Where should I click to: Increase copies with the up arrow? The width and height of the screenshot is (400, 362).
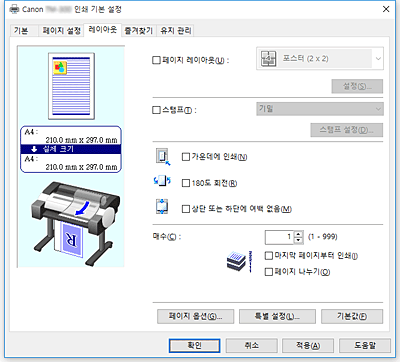(x=299, y=234)
